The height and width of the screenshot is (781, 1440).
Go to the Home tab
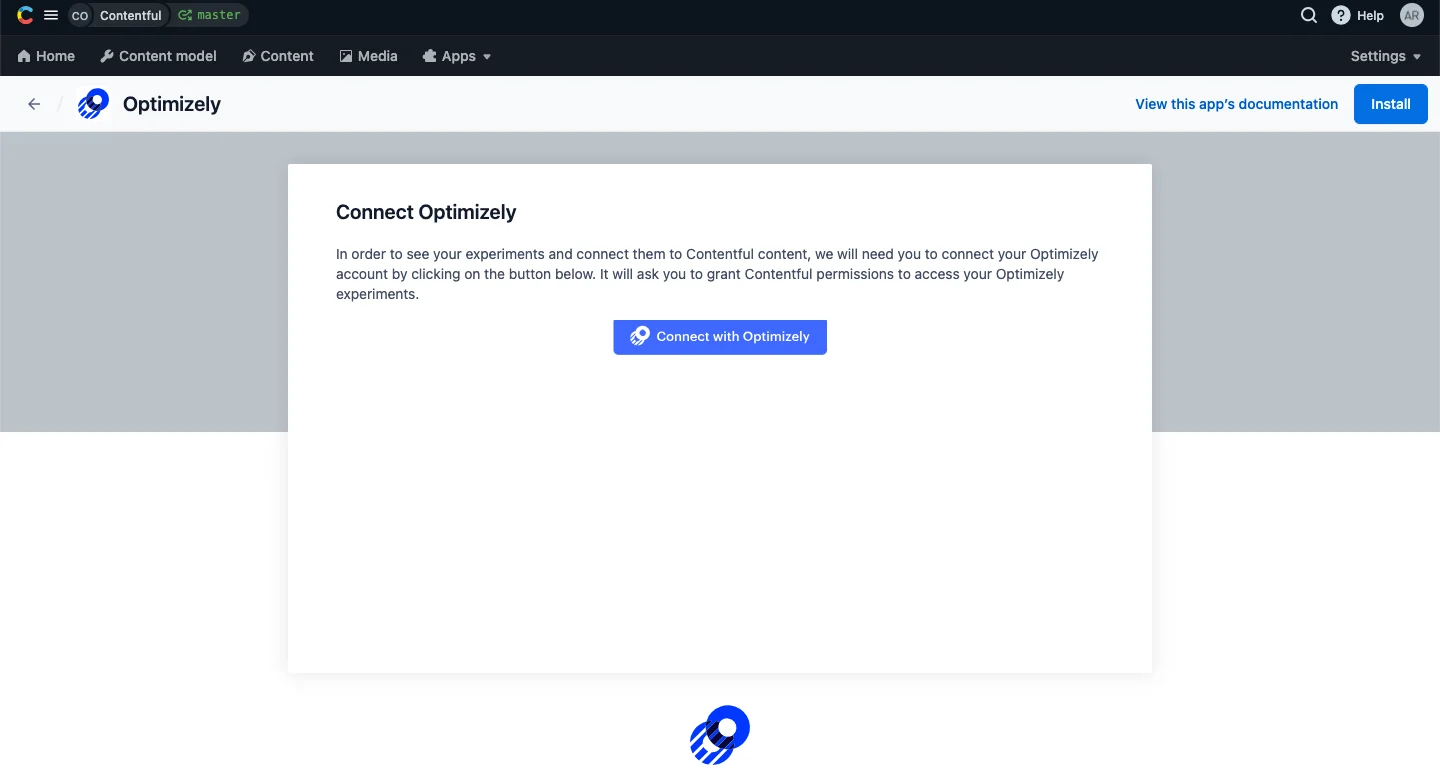click(x=46, y=56)
